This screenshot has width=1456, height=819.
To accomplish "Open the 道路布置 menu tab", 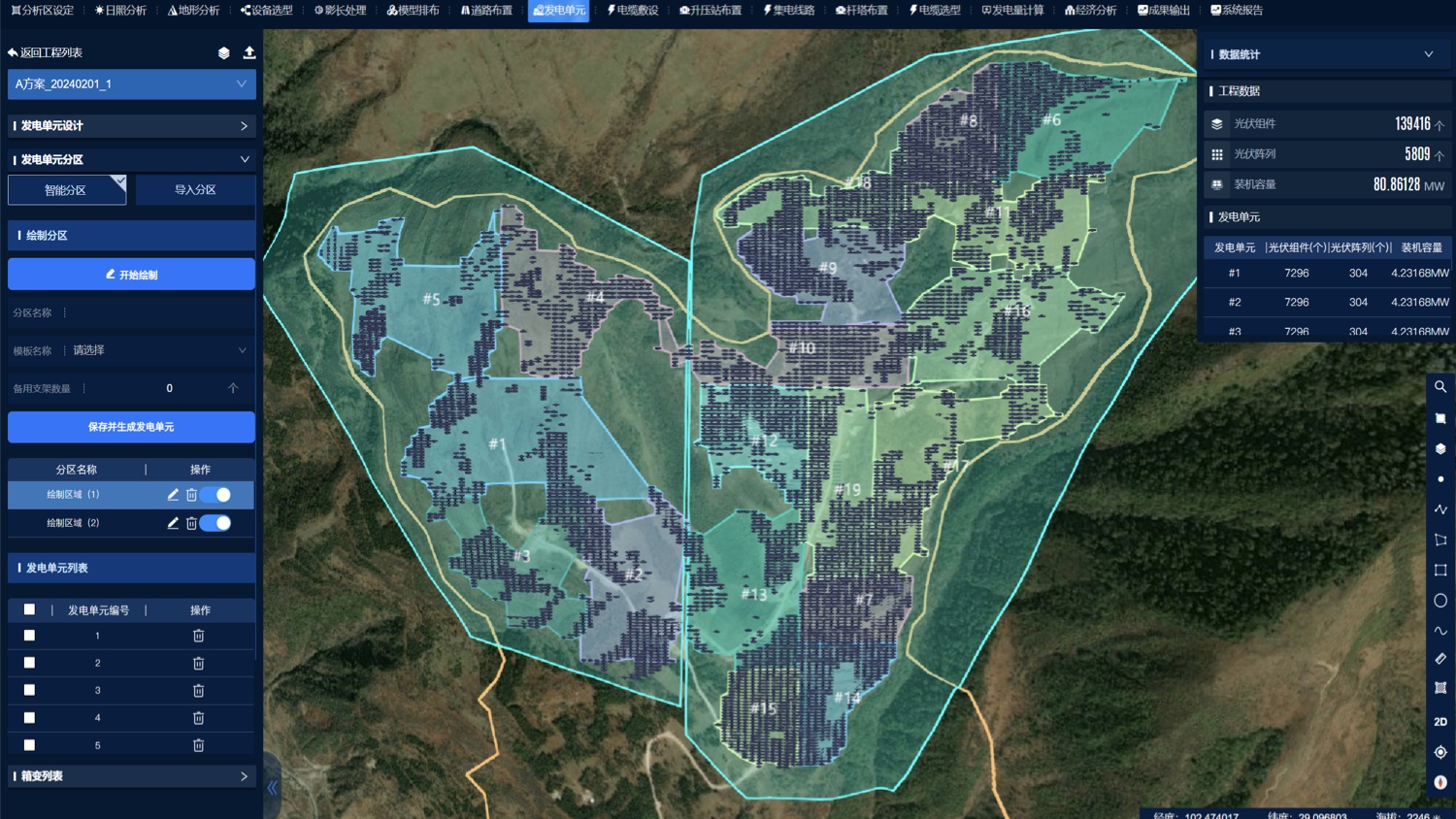I will 486,10.
